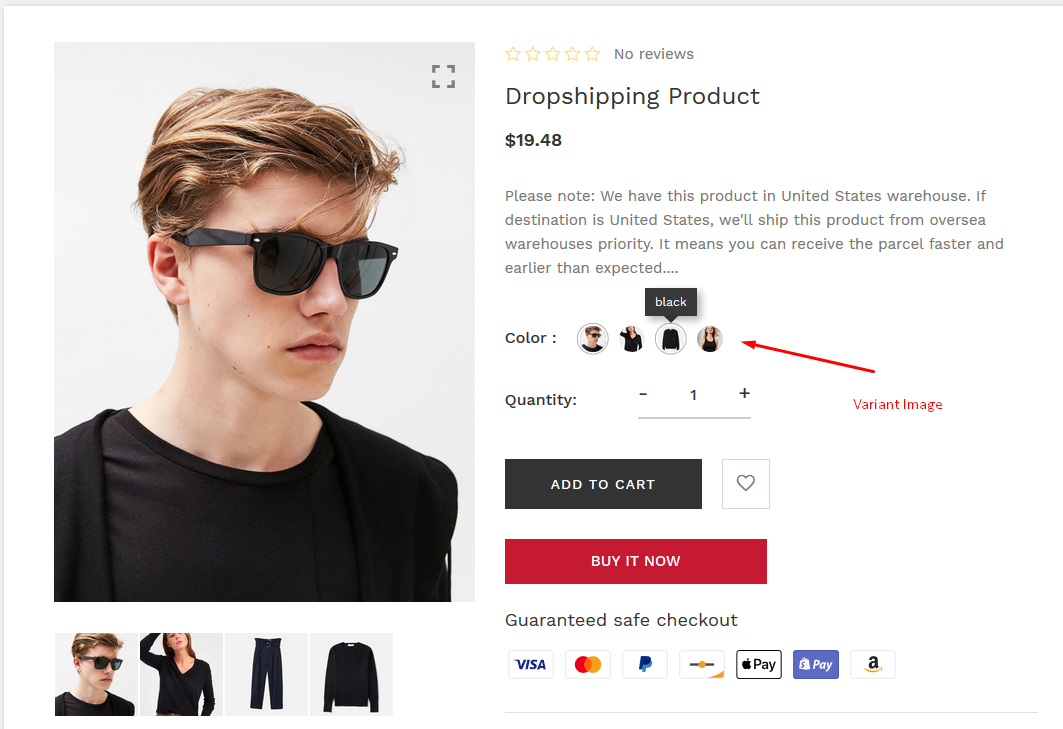Click the ADD TO CART button
This screenshot has width=1063, height=729.
(x=603, y=484)
